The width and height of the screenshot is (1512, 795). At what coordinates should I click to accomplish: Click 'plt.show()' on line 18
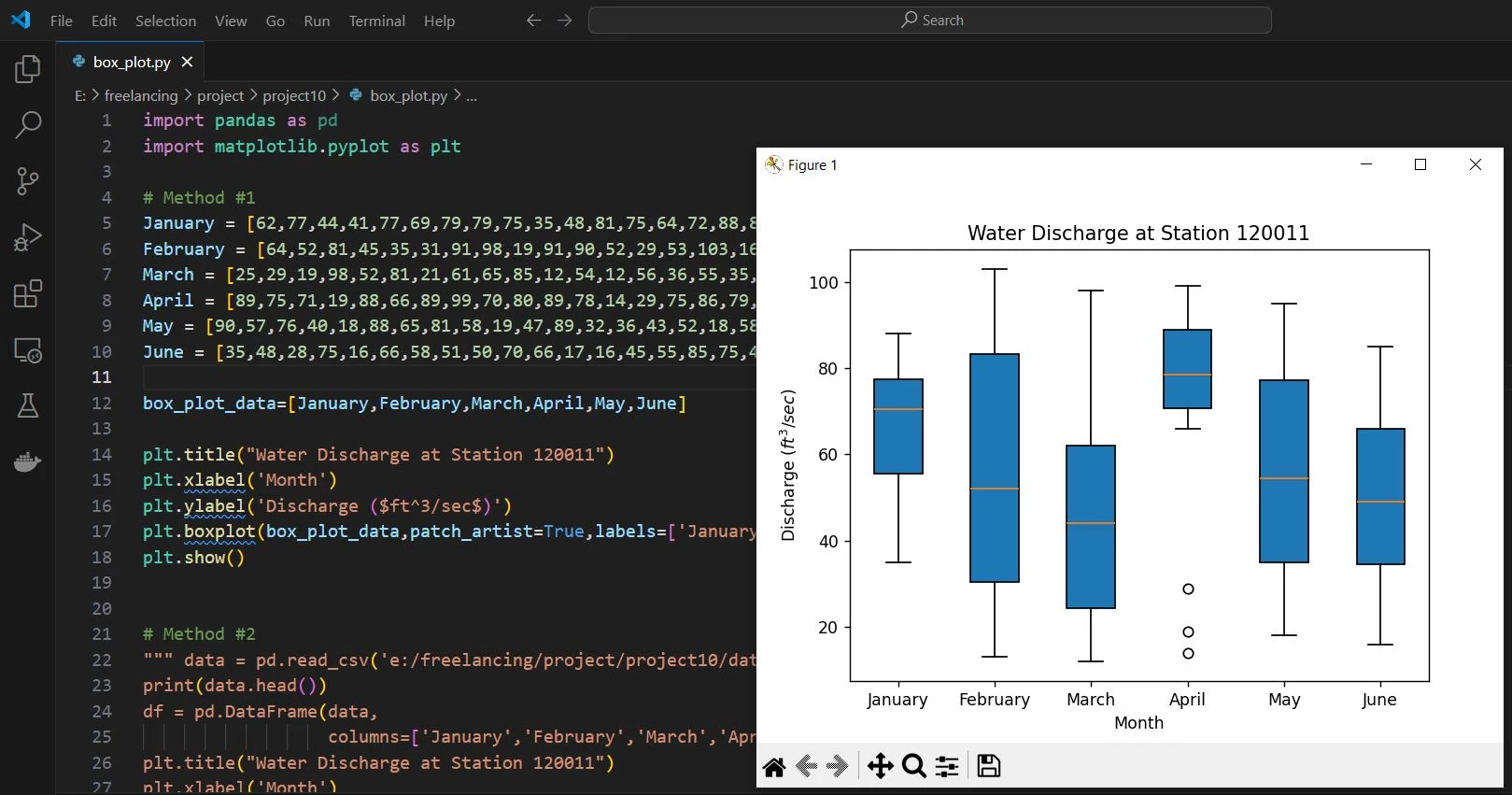[193, 558]
